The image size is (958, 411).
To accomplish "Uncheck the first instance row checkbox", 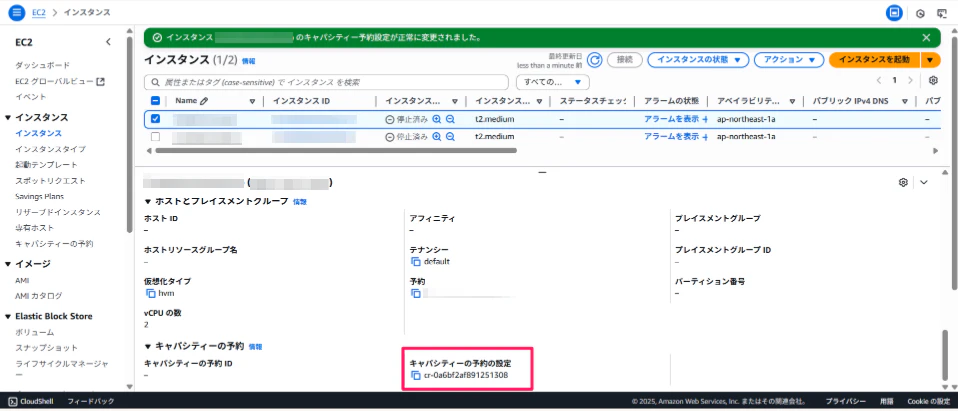I will pos(155,119).
